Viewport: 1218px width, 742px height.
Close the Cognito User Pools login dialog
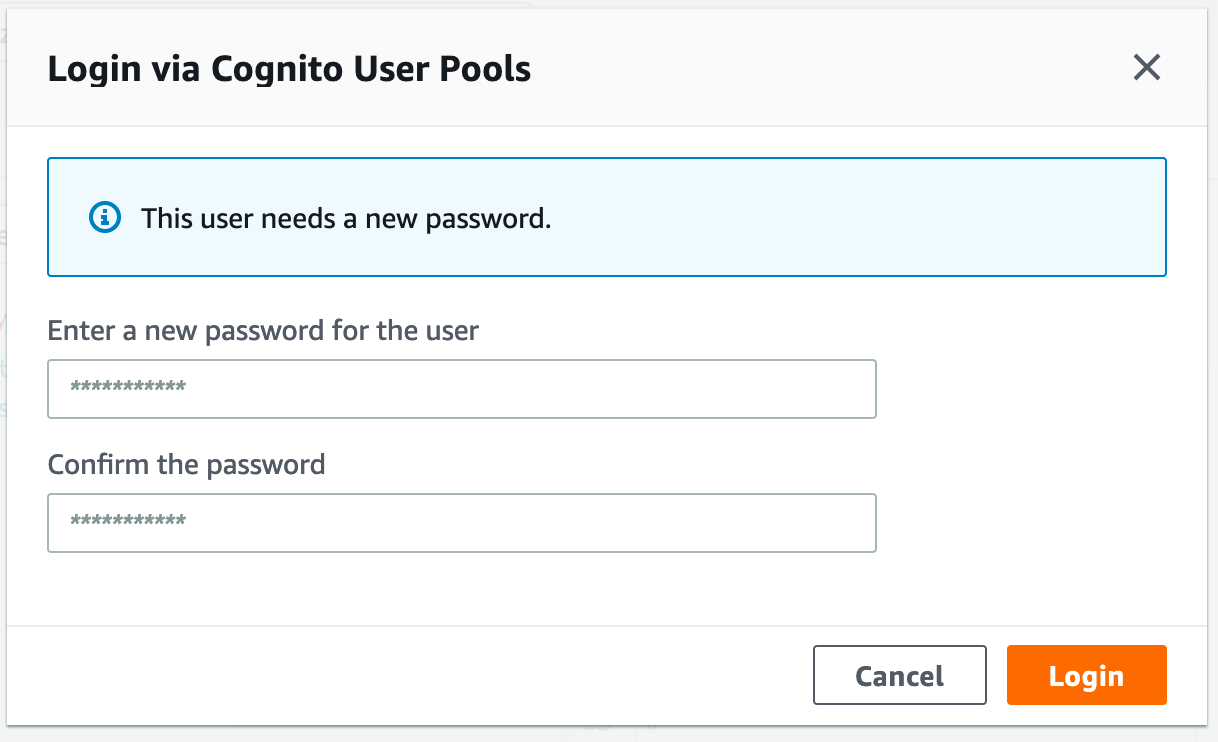(1146, 68)
